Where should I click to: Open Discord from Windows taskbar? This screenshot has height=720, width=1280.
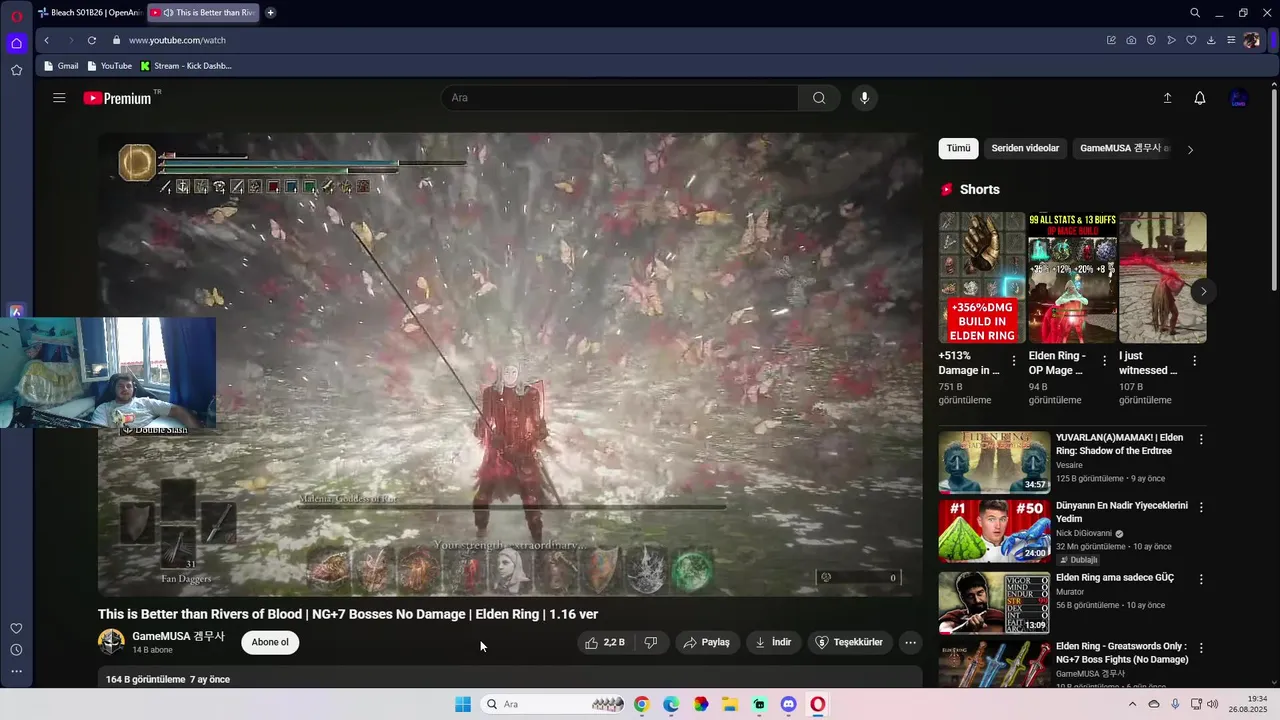(x=788, y=704)
